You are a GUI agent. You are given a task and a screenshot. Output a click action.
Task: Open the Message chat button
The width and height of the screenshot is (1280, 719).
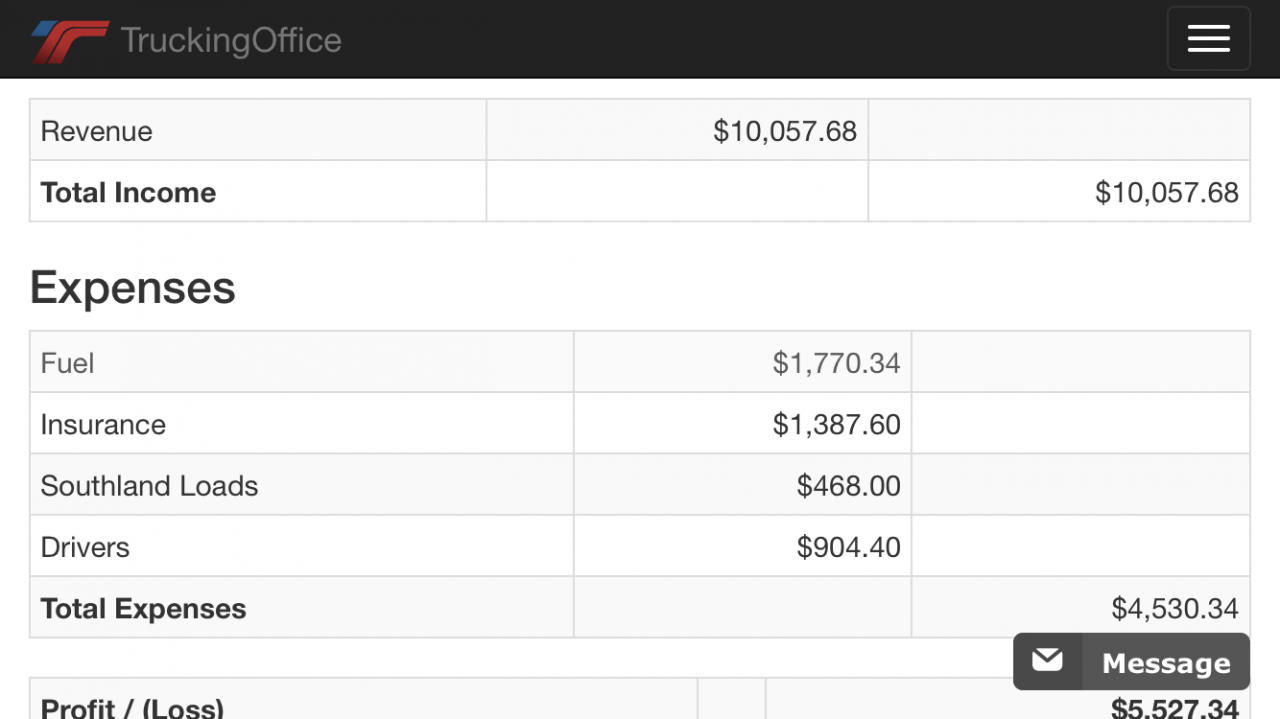(1131, 661)
